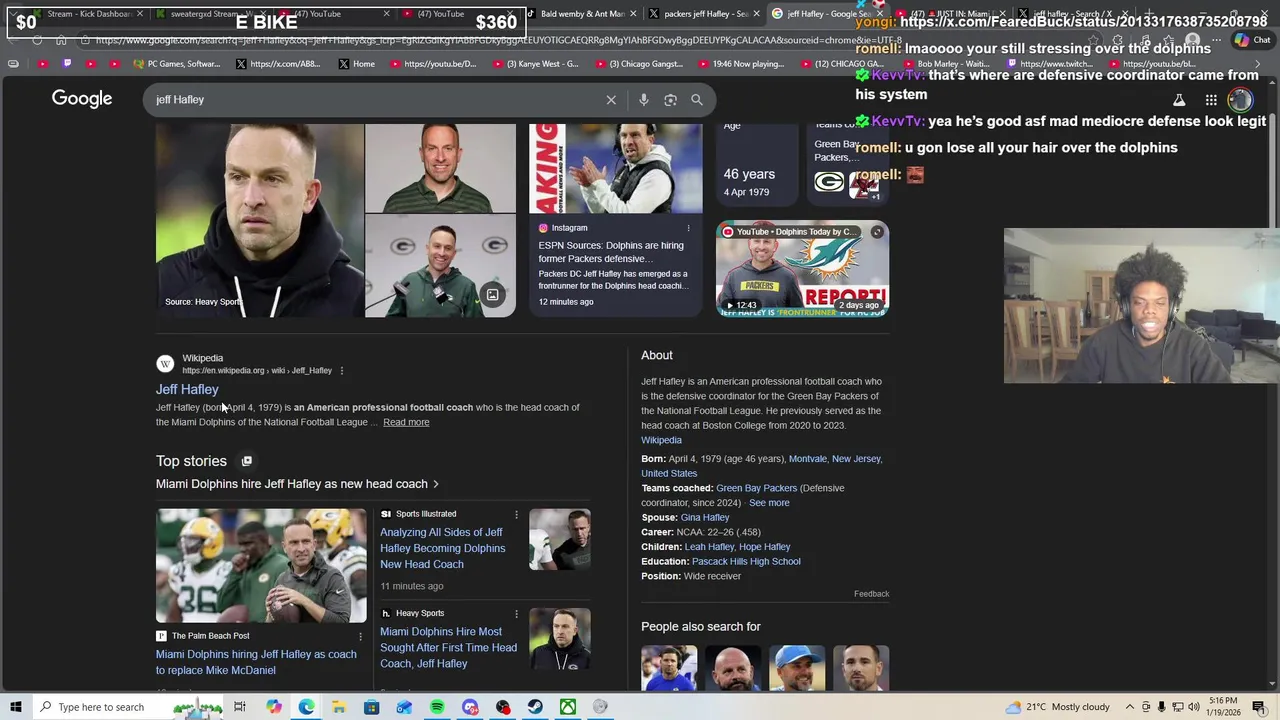Screen dimensions: 1280x720
Task: Expand the description with Read more
Action: pos(406,422)
